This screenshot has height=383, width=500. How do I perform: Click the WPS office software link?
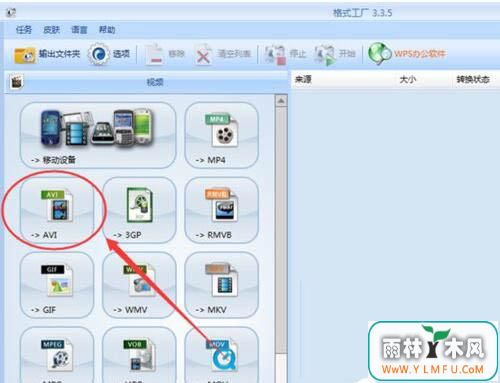click(x=407, y=53)
